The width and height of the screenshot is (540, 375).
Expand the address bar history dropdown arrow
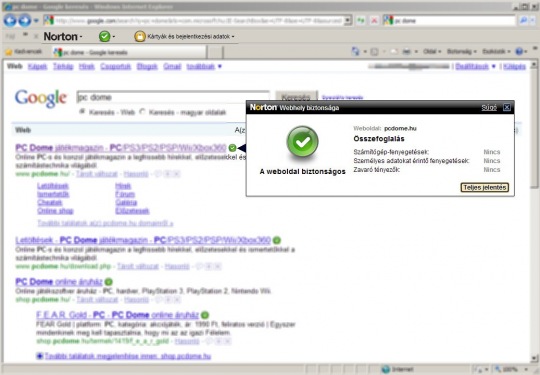[x=348, y=21]
